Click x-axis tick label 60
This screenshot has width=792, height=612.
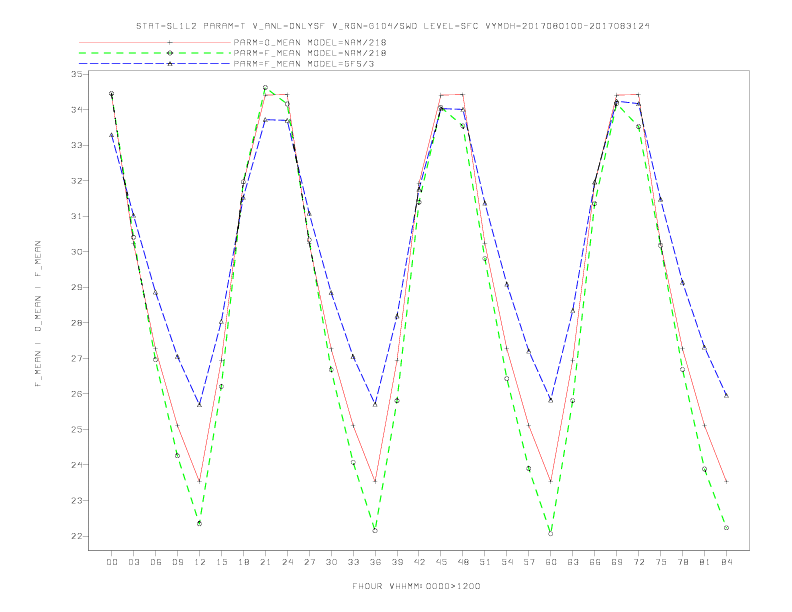point(551,562)
